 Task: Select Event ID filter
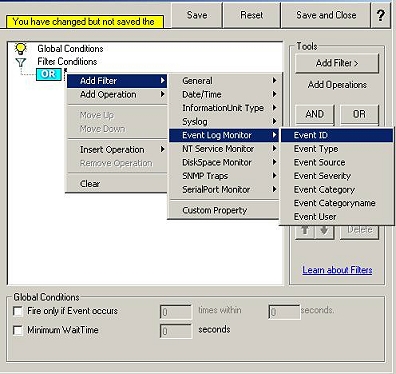tap(337, 135)
